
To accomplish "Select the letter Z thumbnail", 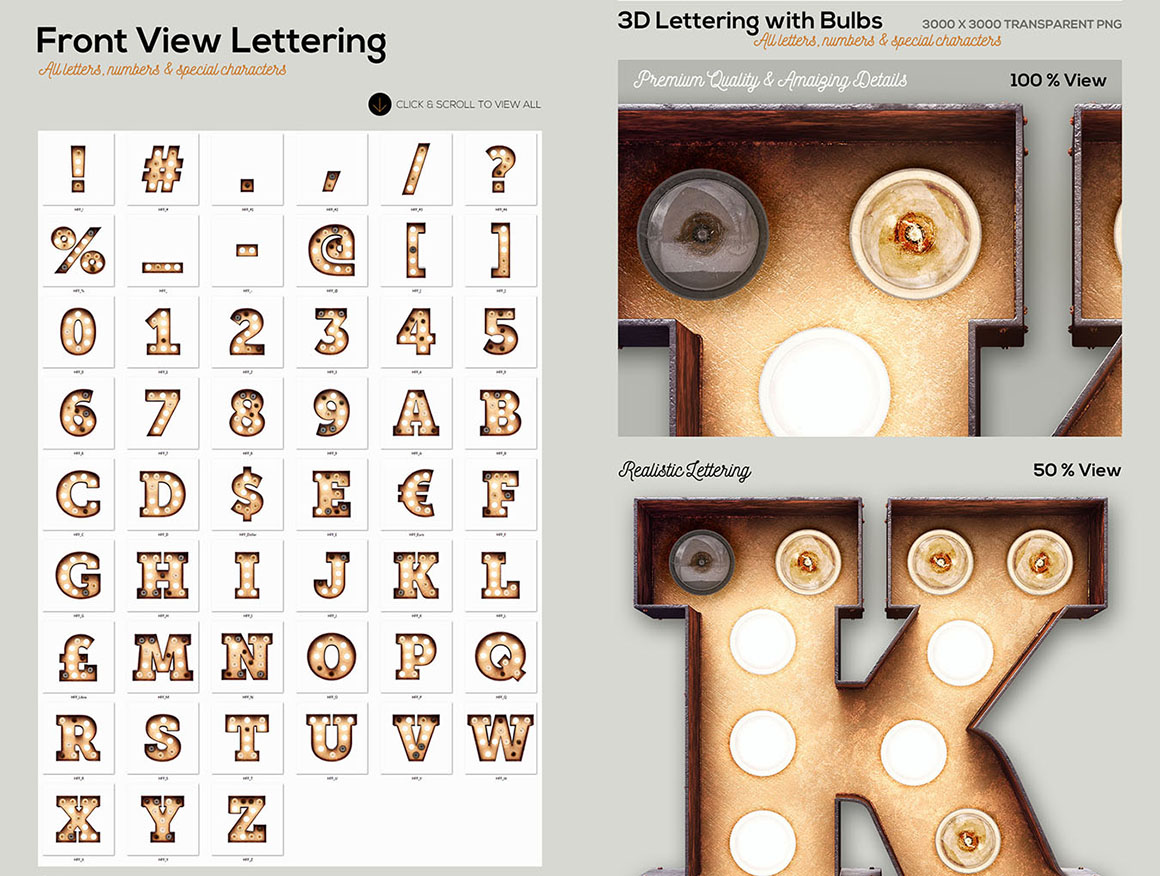I will click(x=247, y=819).
